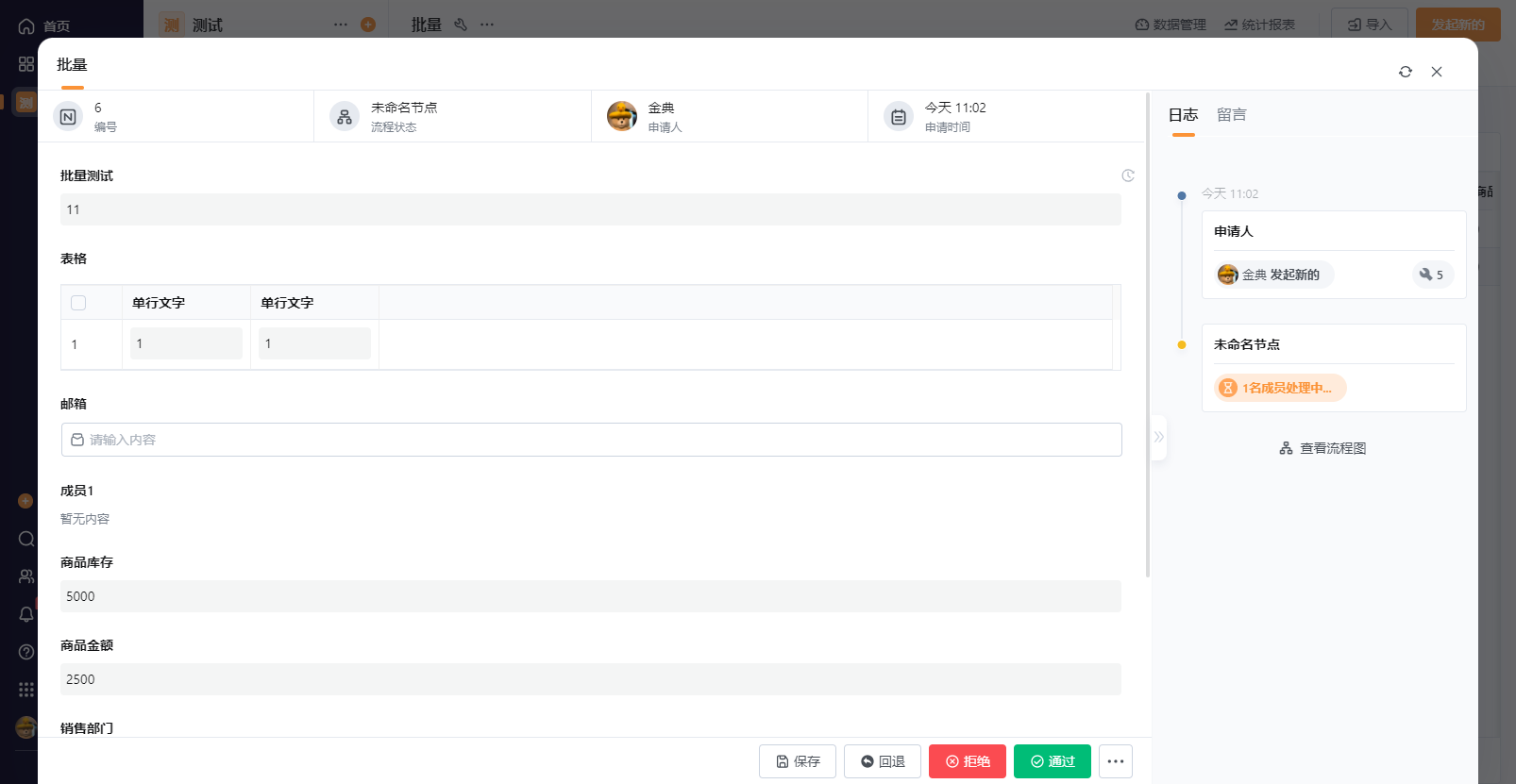This screenshot has height=784, width=1516.
Task: Open 统计报表 in the background toolbar
Action: point(1259,25)
